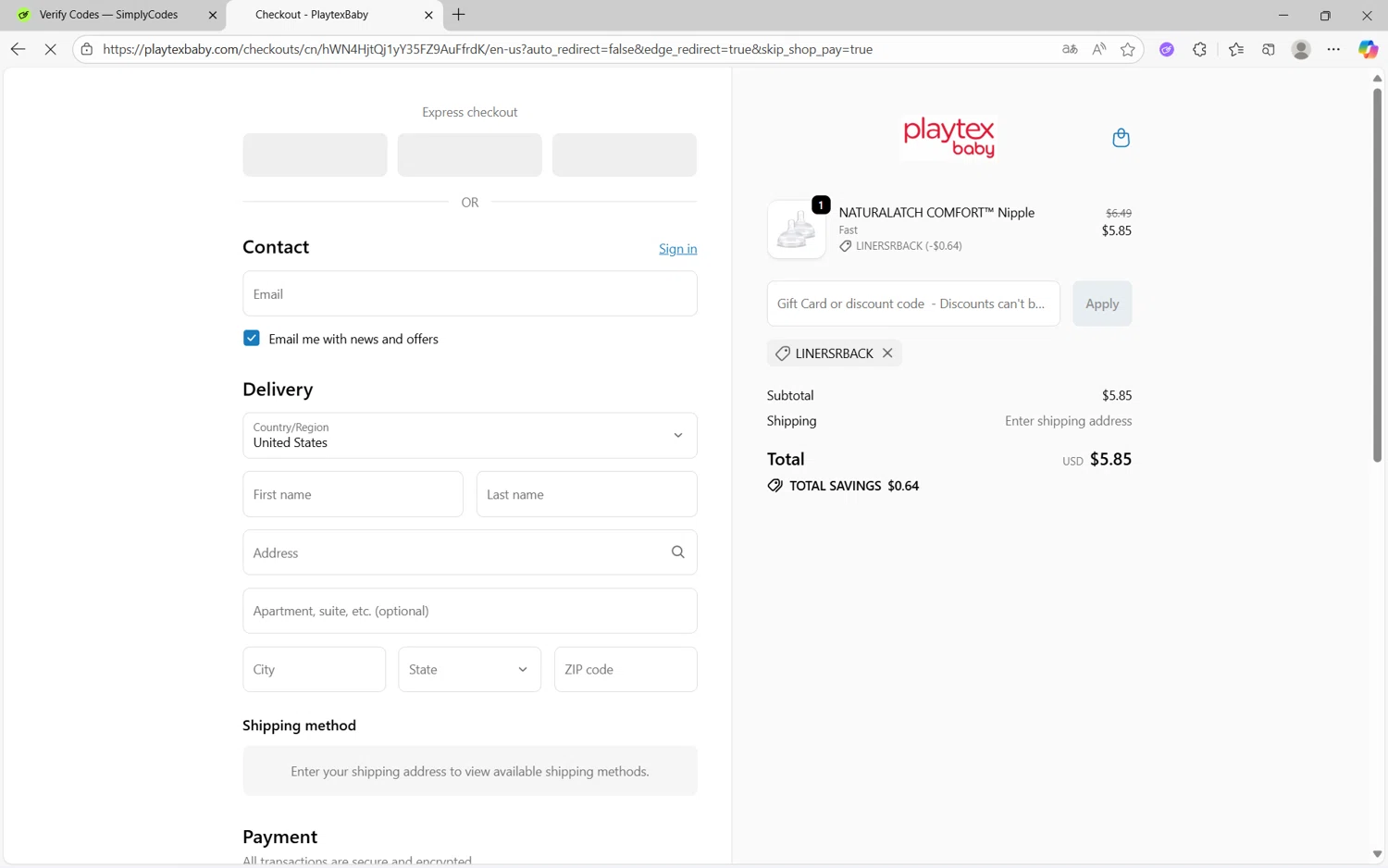Click the SimplyCodes tab favicon
Viewport: 1388px width, 868px height.
(x=24, y=15)
